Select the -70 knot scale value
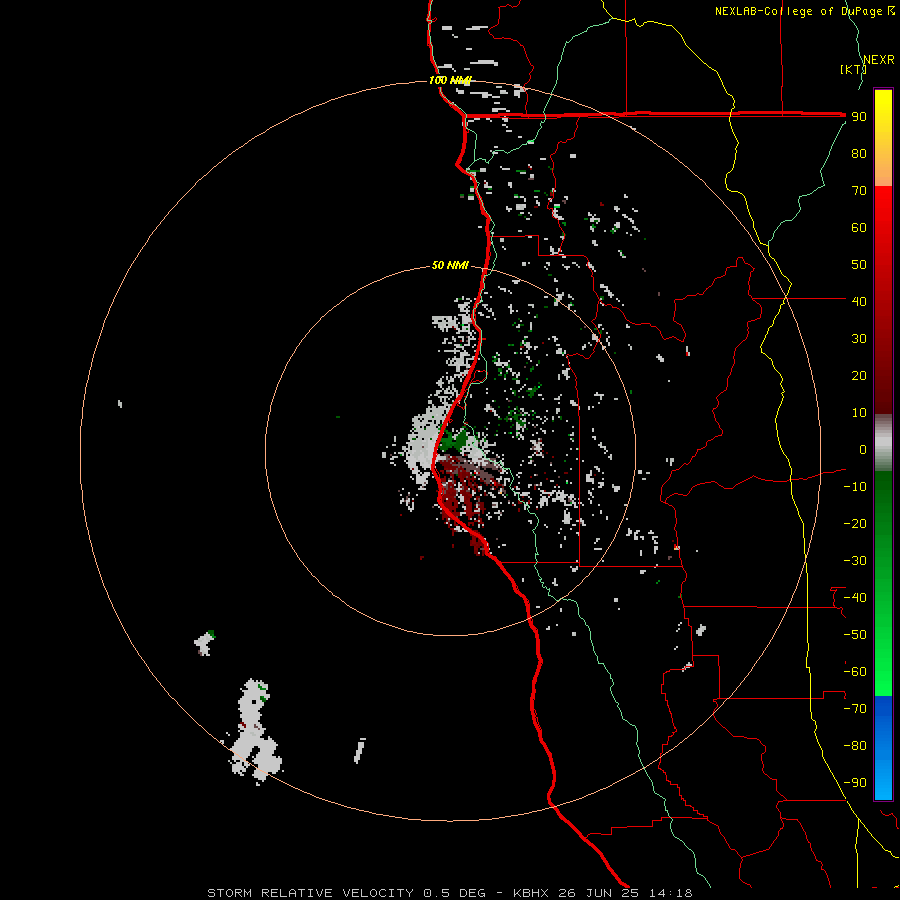Viewport: 900px width, 900px height. tap(855, 709)
